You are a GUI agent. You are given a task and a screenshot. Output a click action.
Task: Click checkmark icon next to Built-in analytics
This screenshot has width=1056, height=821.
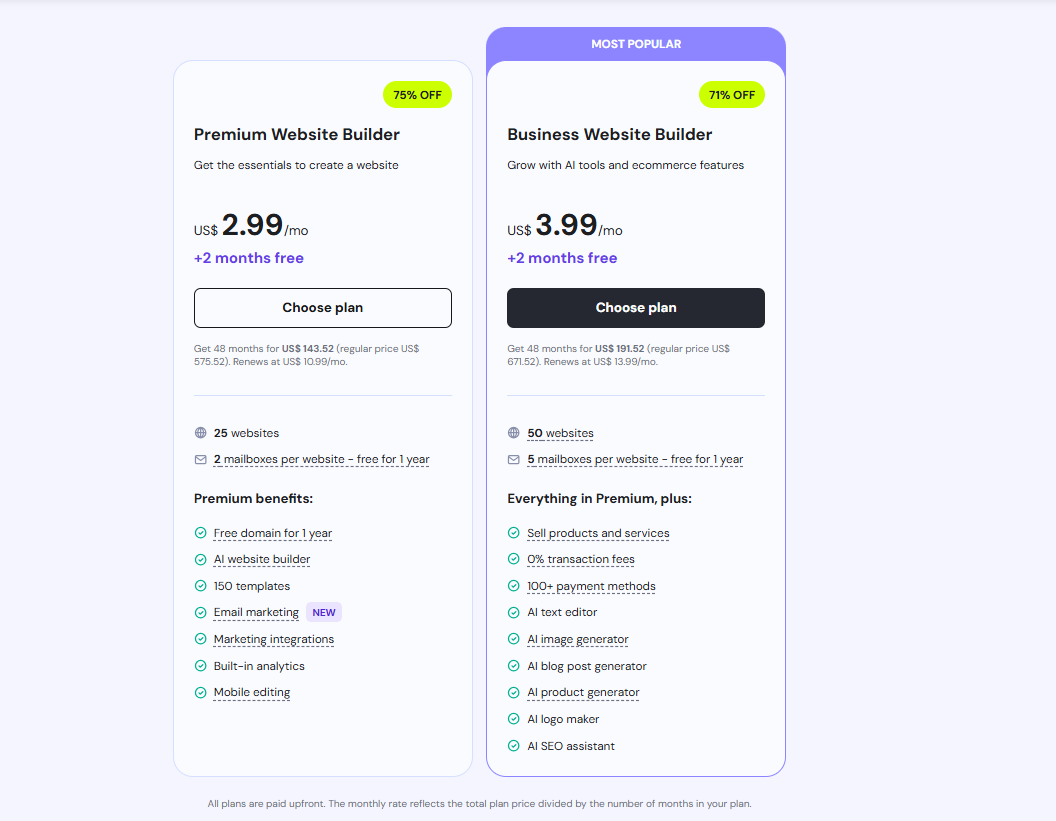(200, 666)
